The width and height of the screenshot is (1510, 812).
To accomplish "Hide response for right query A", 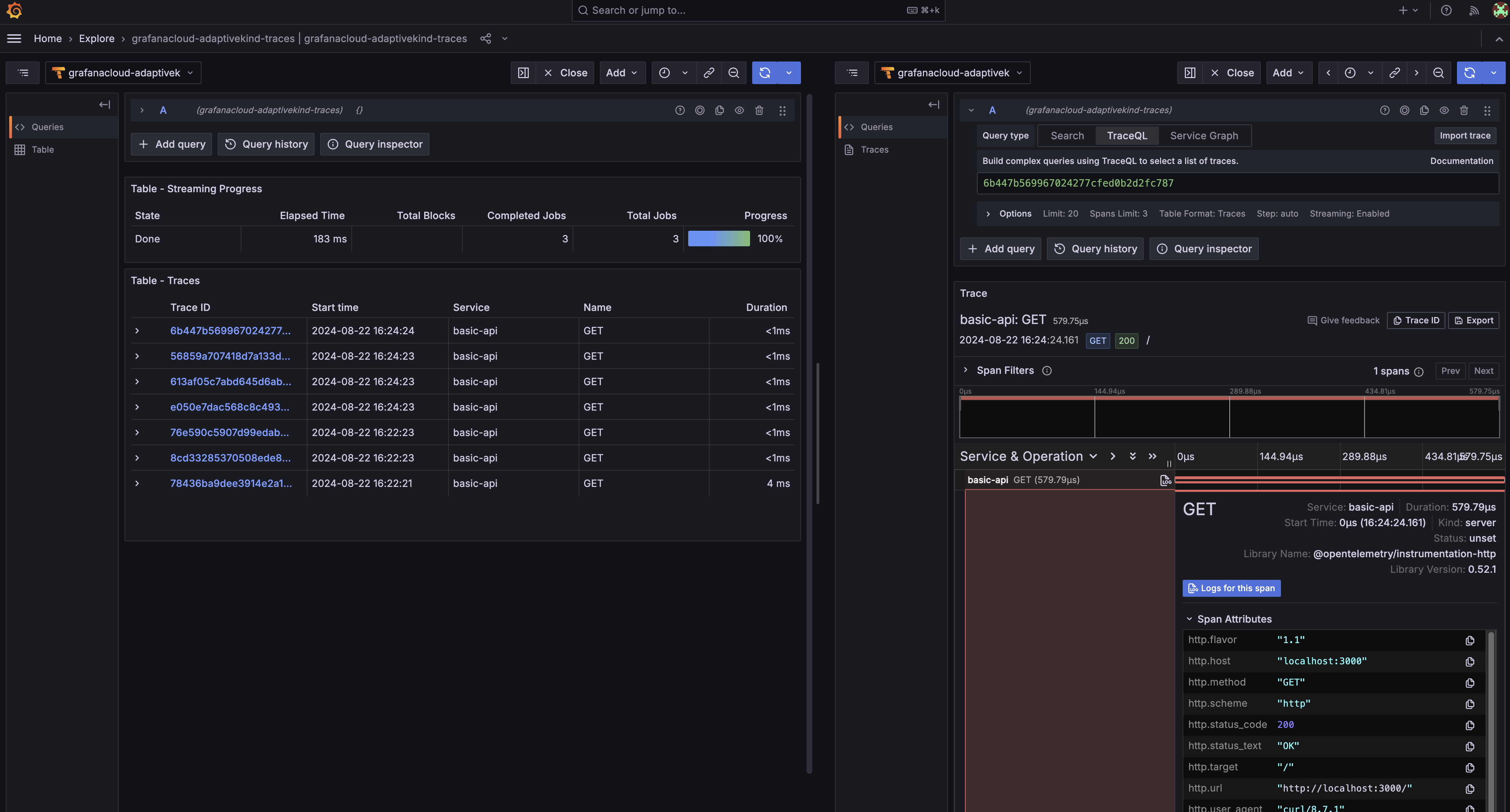I will click(x=1444, y=110).
